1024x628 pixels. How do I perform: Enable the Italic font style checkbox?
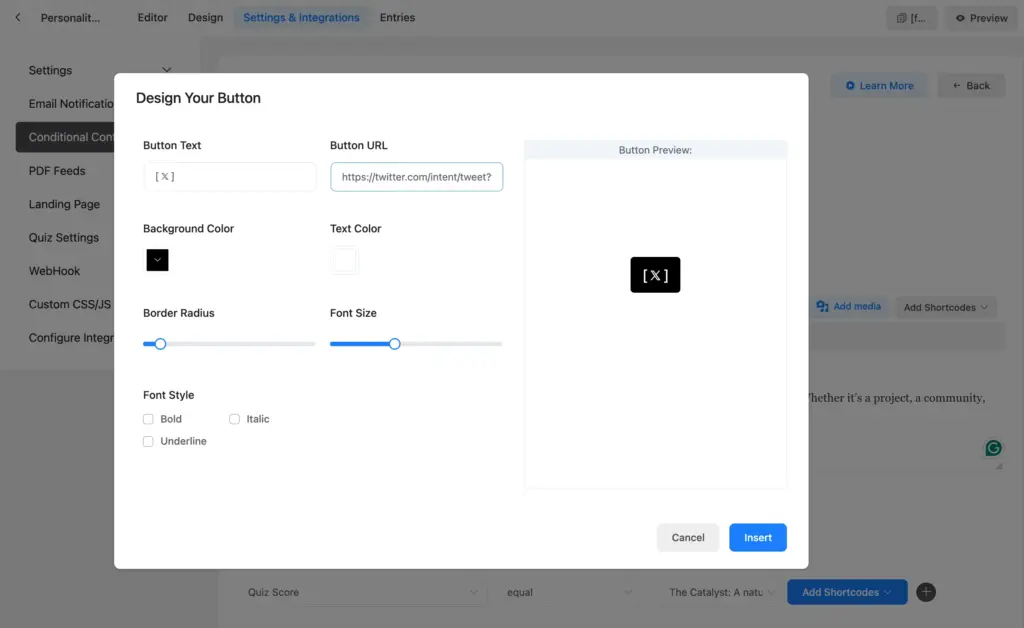click(234, 419)
